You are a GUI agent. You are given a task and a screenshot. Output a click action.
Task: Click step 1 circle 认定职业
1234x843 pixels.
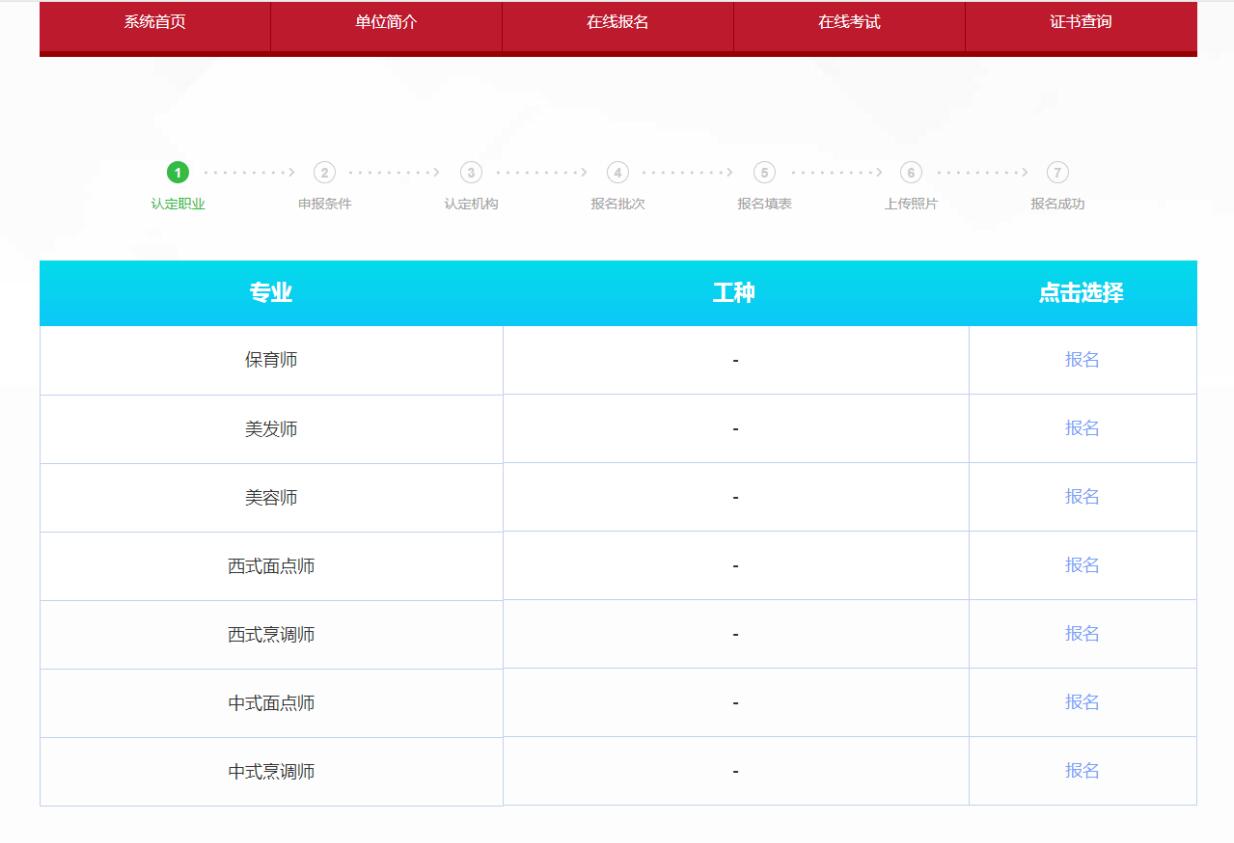(x=178, y=172)
